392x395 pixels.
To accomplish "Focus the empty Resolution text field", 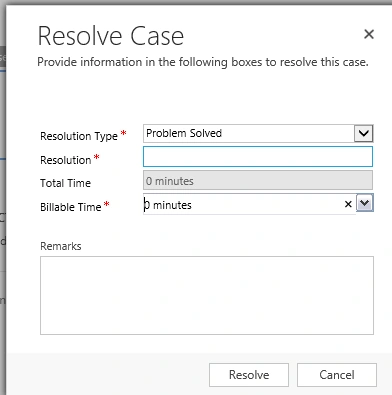I will [x=258, y=157].
